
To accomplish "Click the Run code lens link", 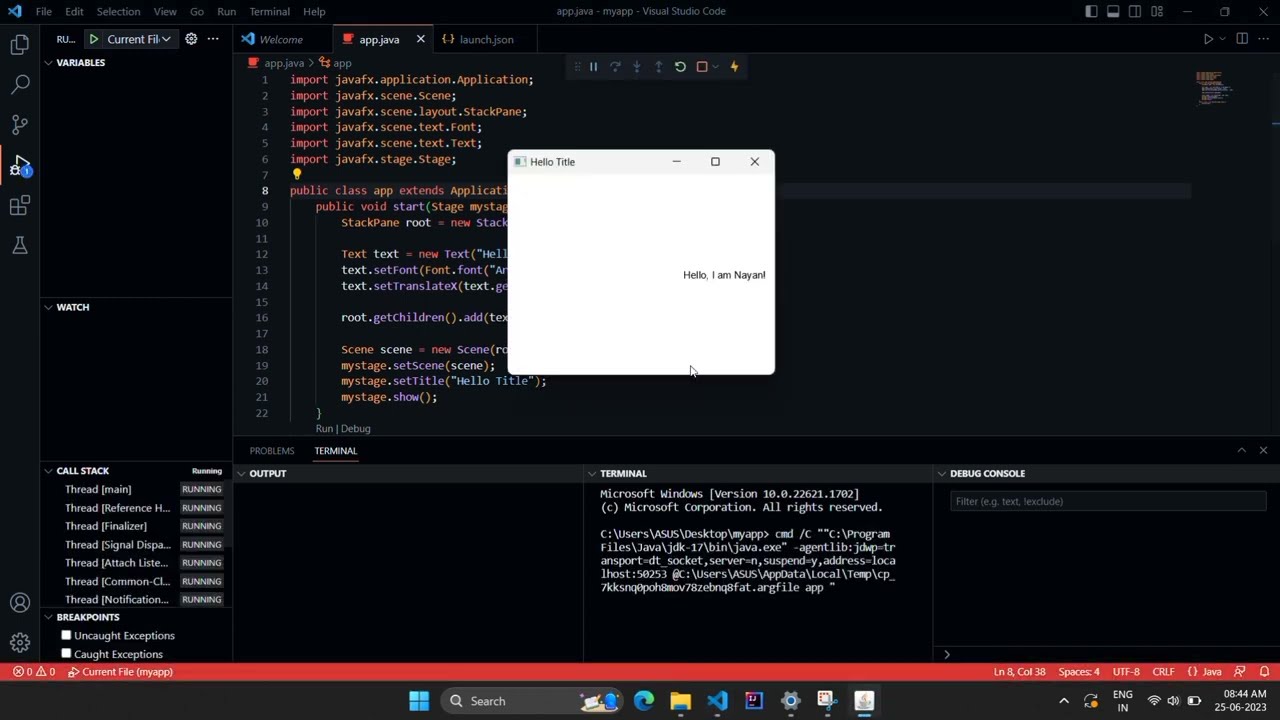I will pyautogui.click(x=324, y=429).
